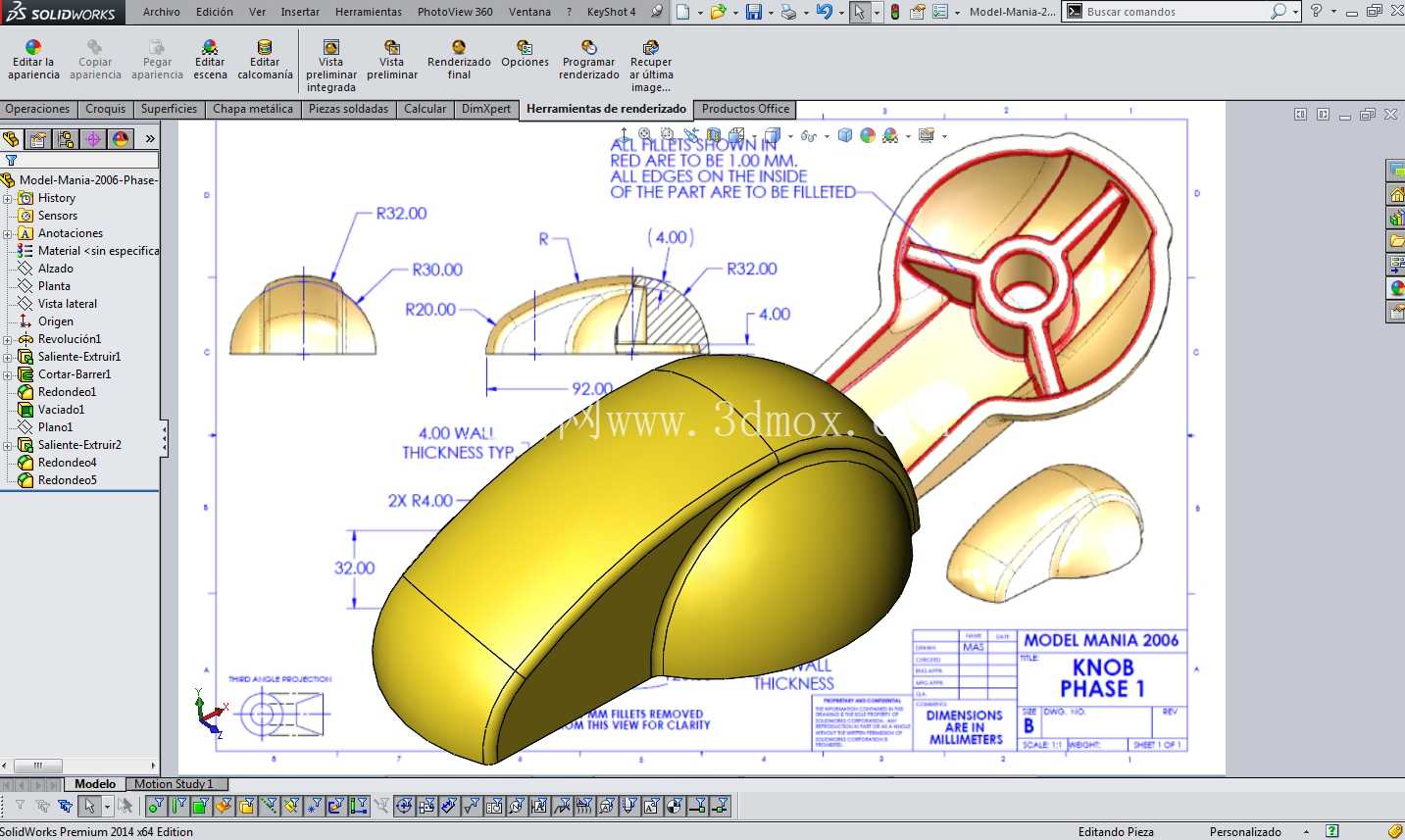This screenshot has width=1405, height=840.
Task: Print the document
Action: (x=788, y=12)
